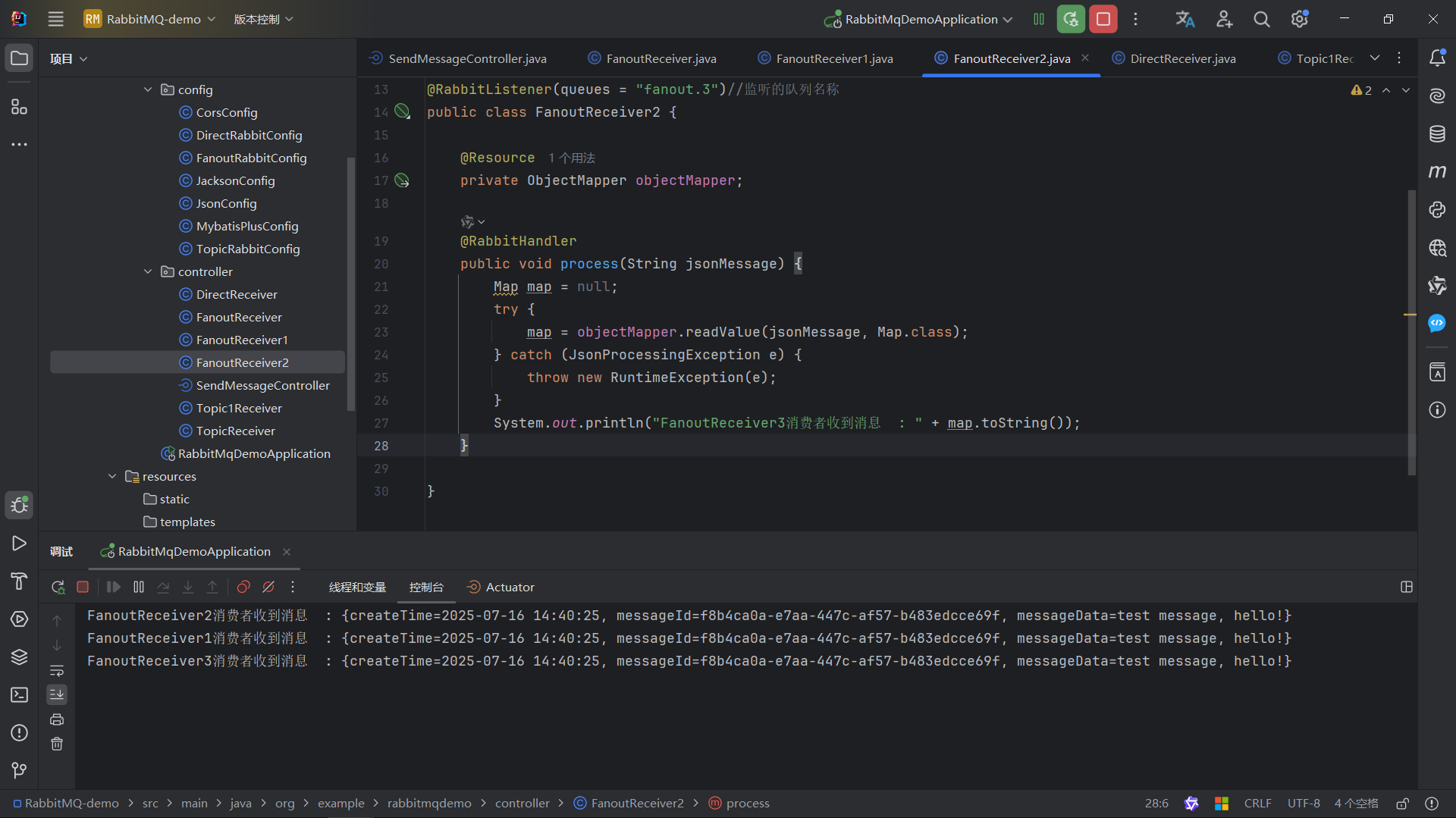Screen dimensions: 1456x818
Task: Click the UTF-8 encoding in status bar
Action: pos(1304,803)
